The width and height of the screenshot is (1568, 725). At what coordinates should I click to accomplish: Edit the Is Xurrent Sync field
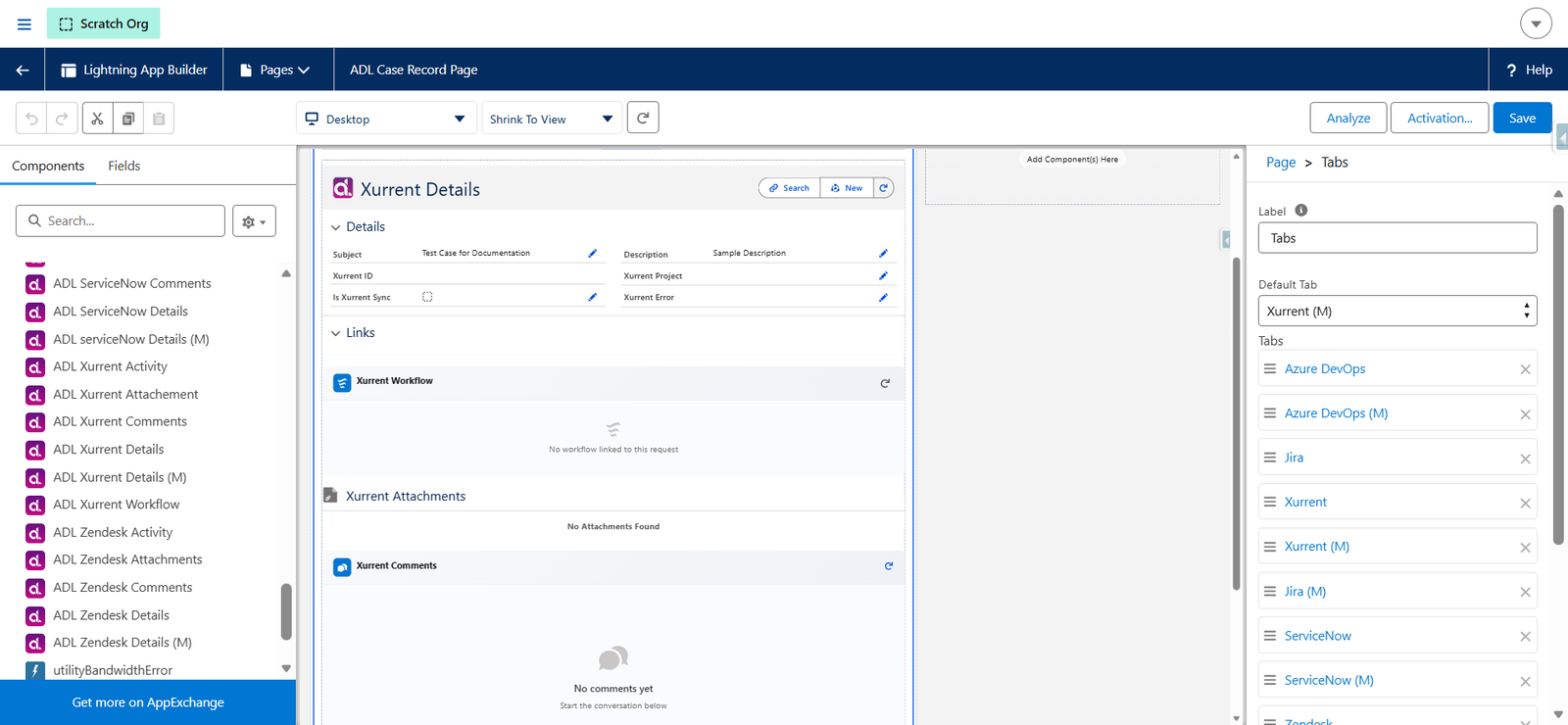click(592, 297)
